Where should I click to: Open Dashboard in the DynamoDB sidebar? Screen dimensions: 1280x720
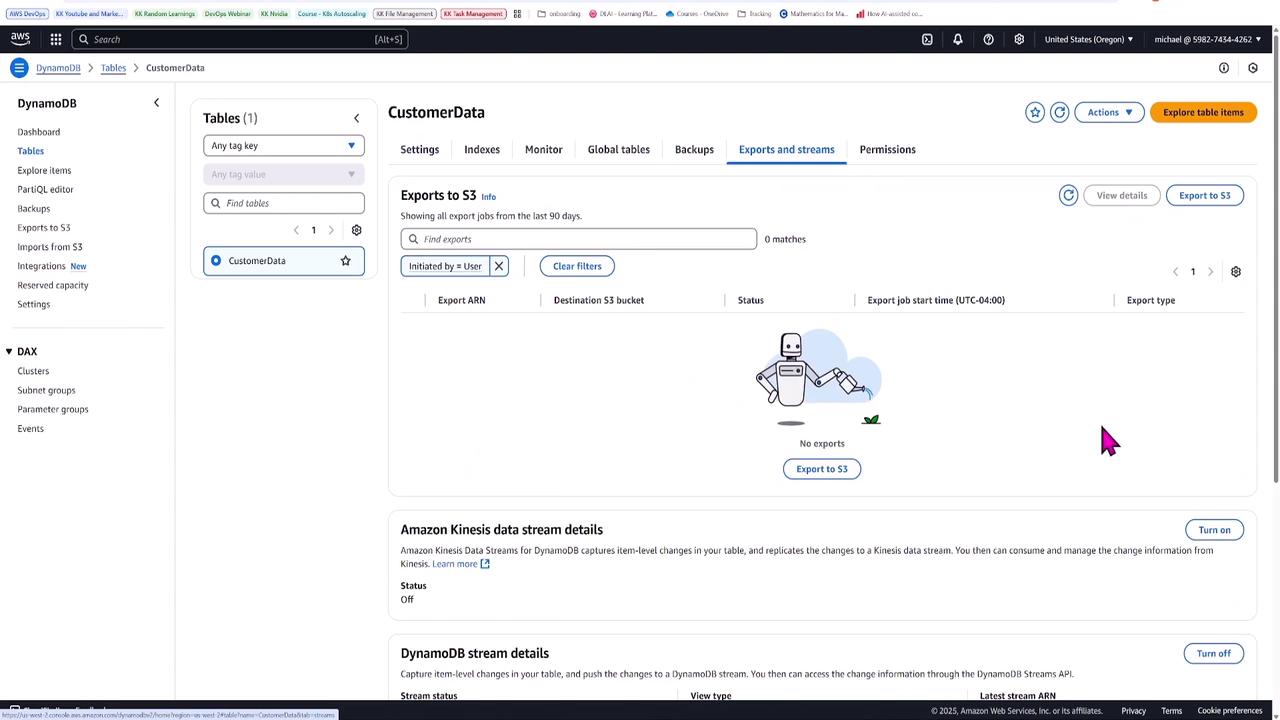(x=38, y=132)
